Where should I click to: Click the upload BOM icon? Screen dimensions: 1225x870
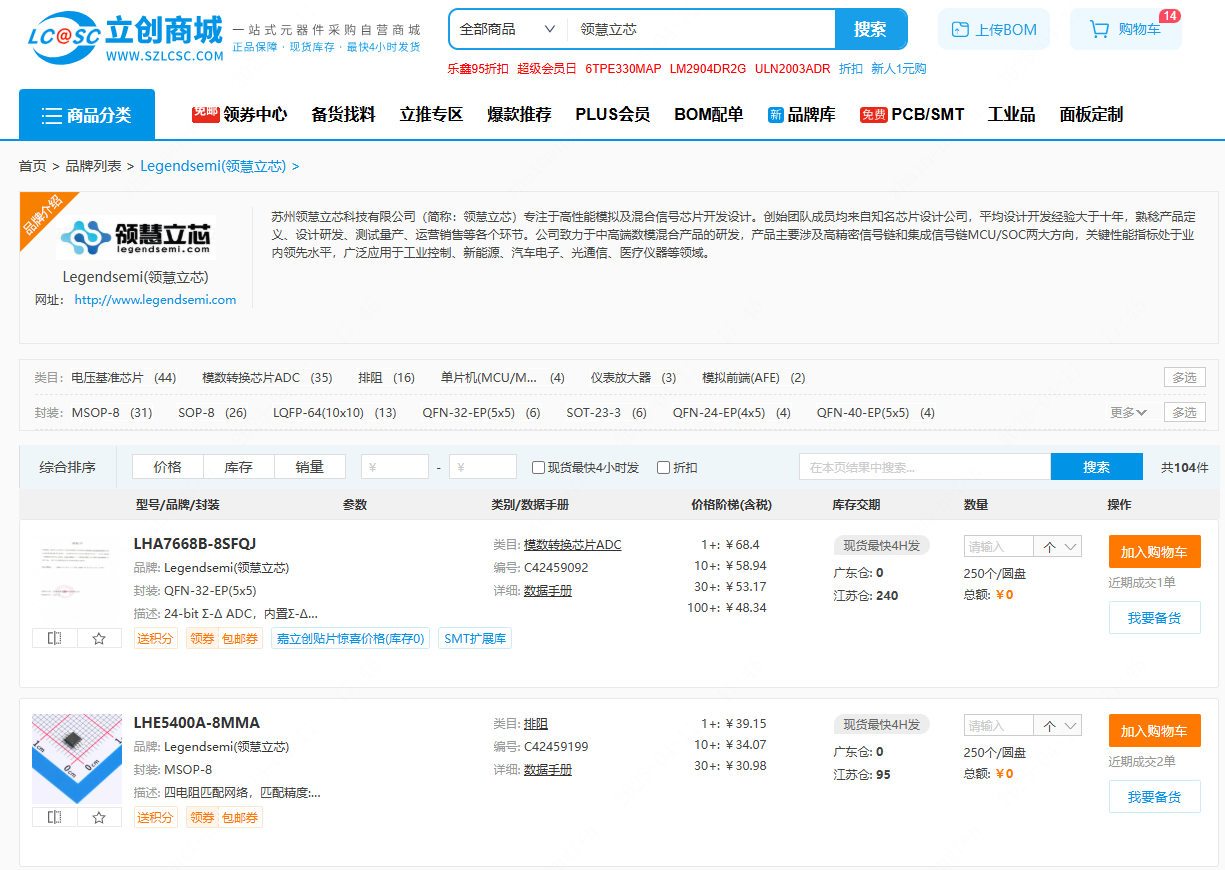(960, 30)
